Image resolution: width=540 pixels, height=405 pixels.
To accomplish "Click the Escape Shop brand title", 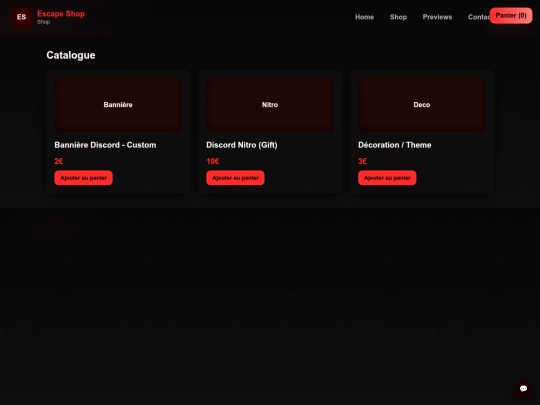I will coord(61,14).
